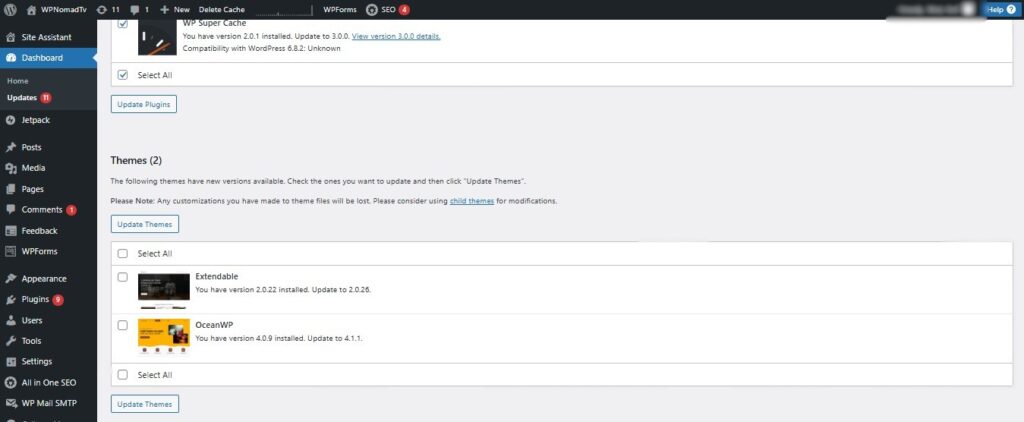Viewport: 1024px width, 422px height.
Task: Open WPForms in the admin bar
Action: (x=340, y=10)
